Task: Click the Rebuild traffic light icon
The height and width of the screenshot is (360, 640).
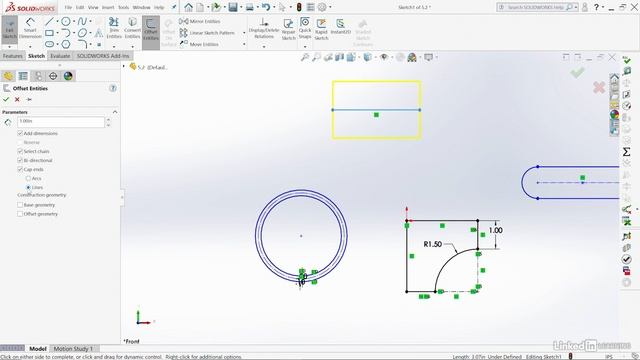Action: click(x=299, y=7)
